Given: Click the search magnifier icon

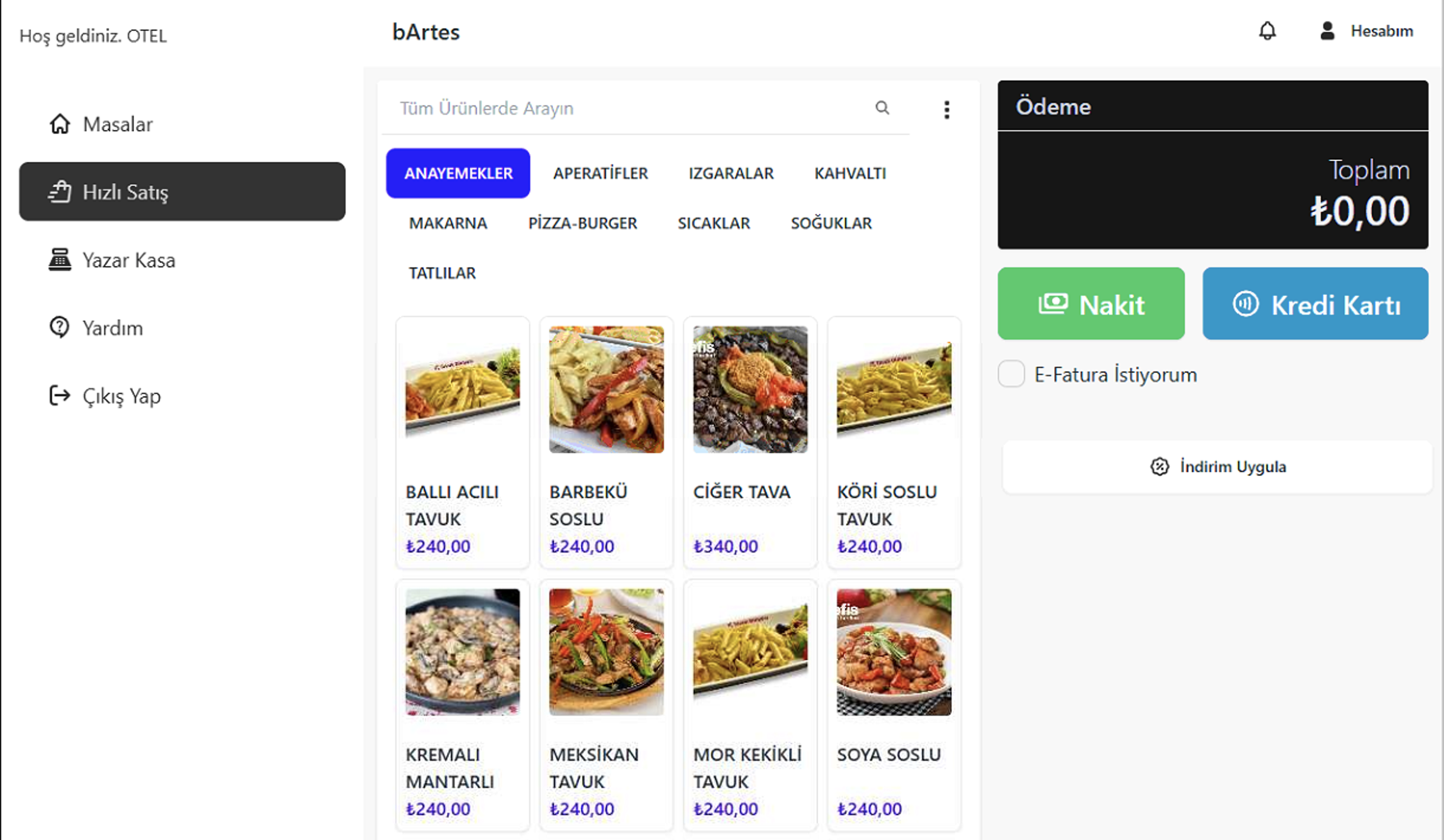Looking at the screenshot, I should [x=882, y=108].
